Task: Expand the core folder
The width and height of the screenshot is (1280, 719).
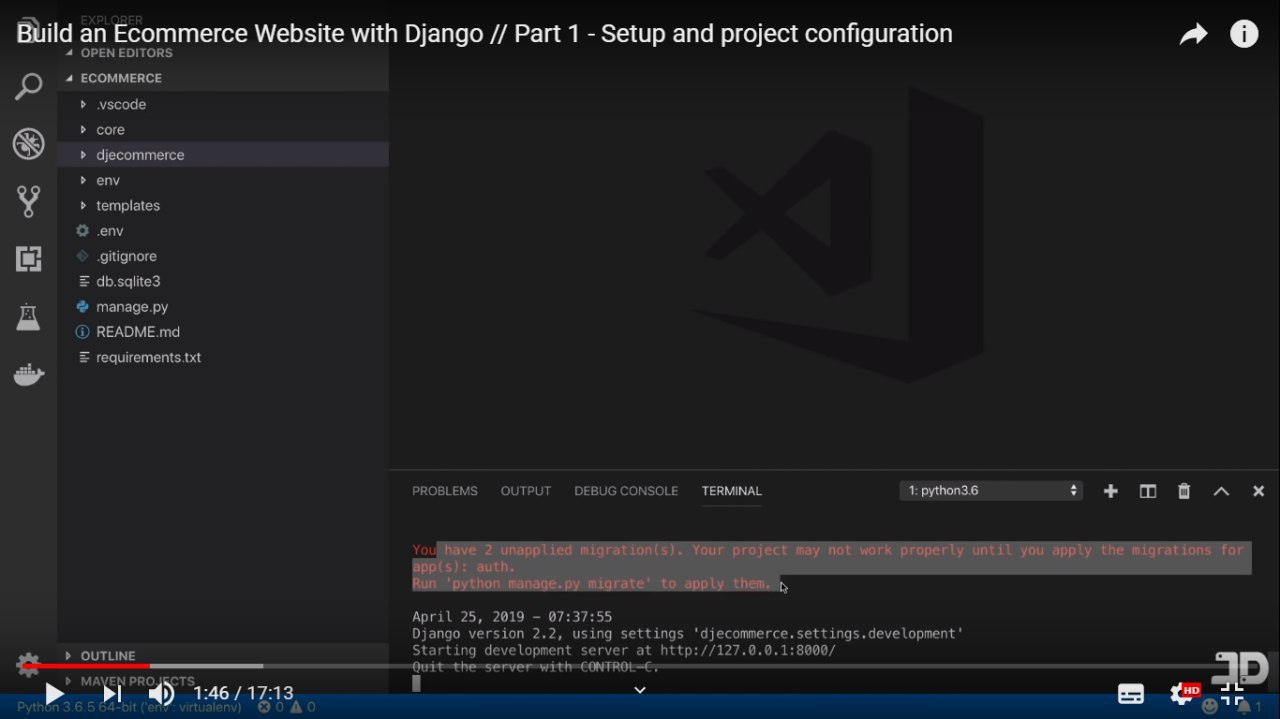Action: coord(222,130)
